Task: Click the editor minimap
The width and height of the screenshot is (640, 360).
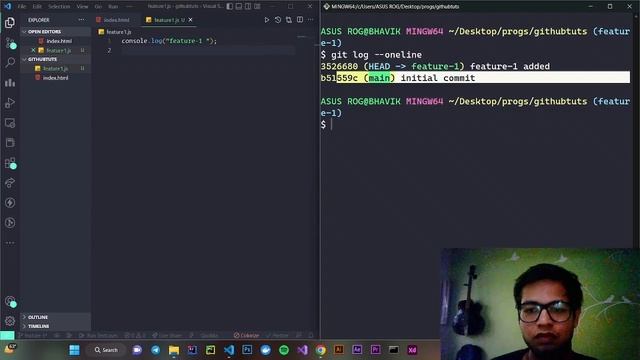Action: pos(303,37)
